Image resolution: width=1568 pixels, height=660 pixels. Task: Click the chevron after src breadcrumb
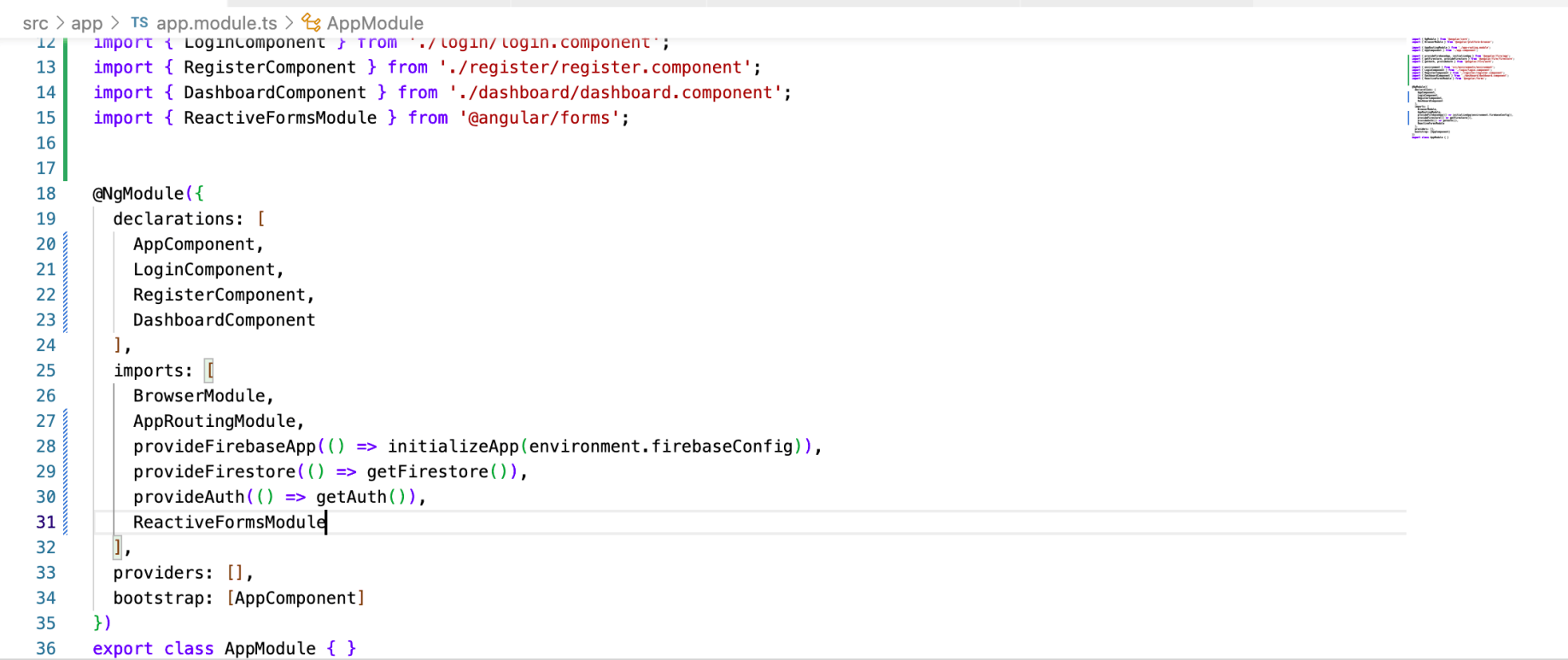[60, 23]
